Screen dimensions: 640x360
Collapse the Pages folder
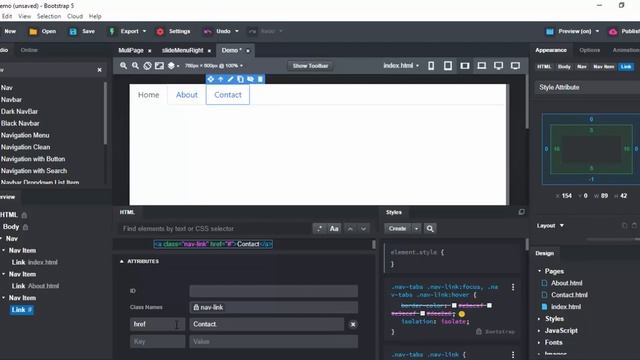point(540,271)
